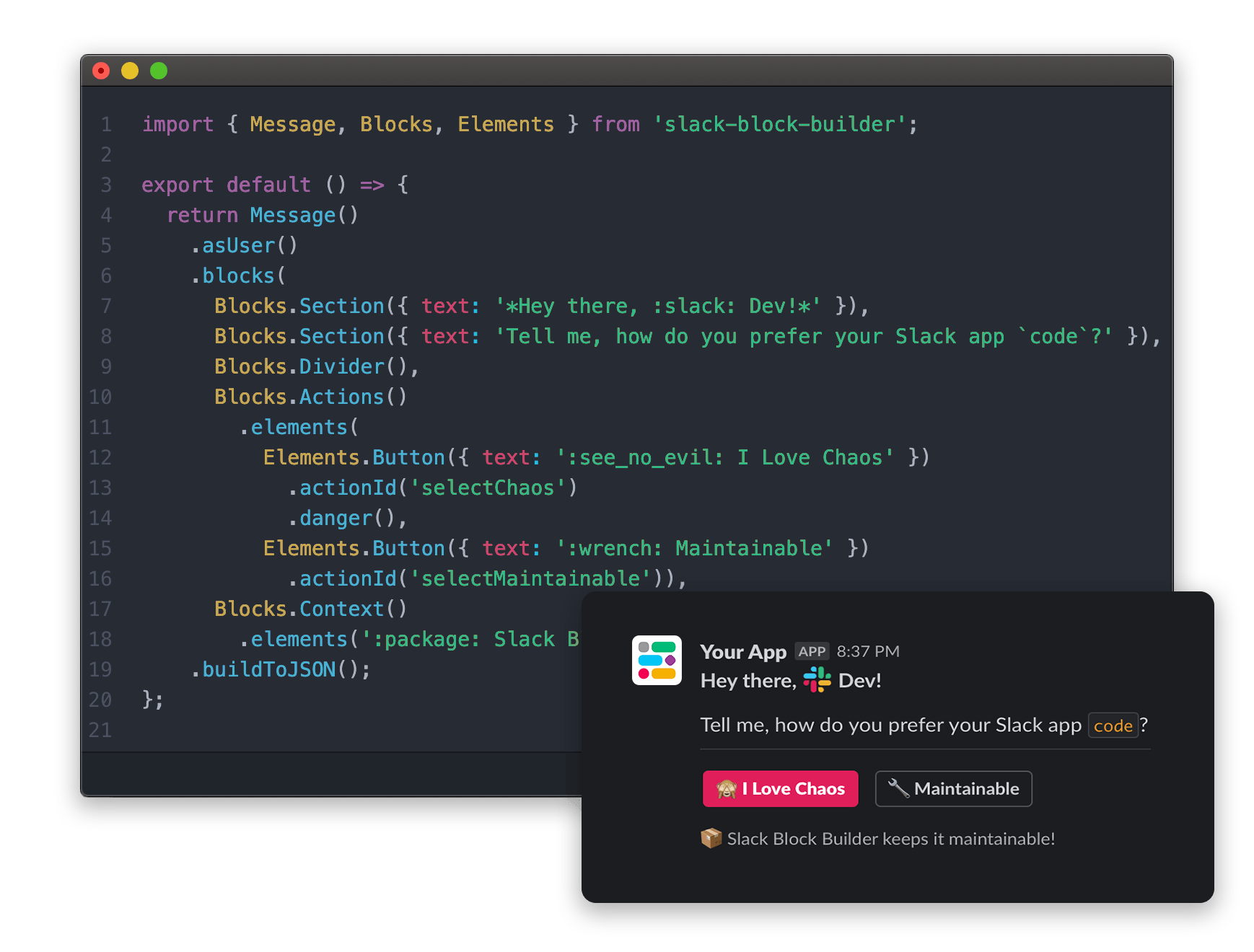This screenshot has height=952, width=1254.
Task: Click the 8:37 PM timestamp
Action: [x=868, y=652]
